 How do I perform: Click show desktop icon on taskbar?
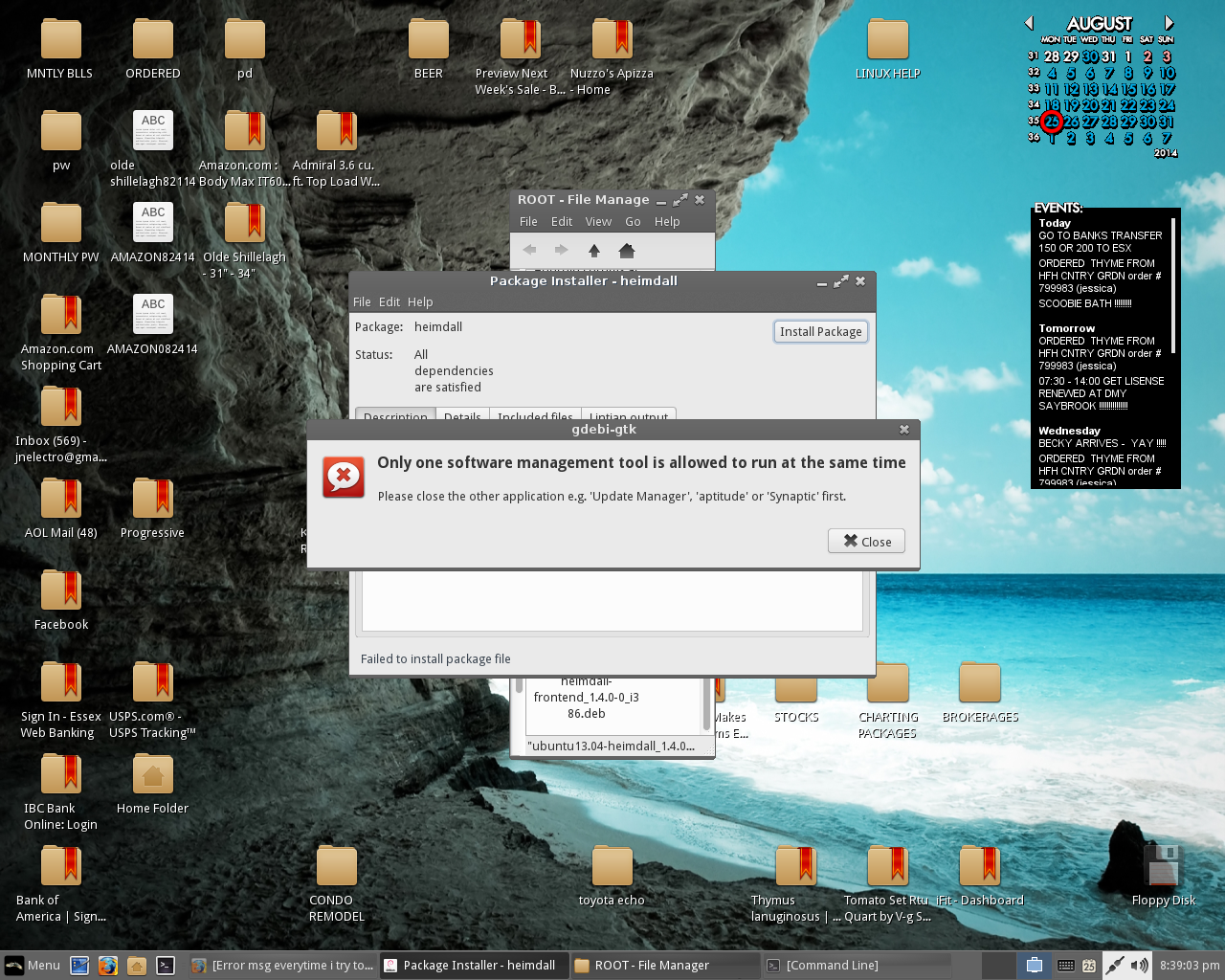[79, 966]
